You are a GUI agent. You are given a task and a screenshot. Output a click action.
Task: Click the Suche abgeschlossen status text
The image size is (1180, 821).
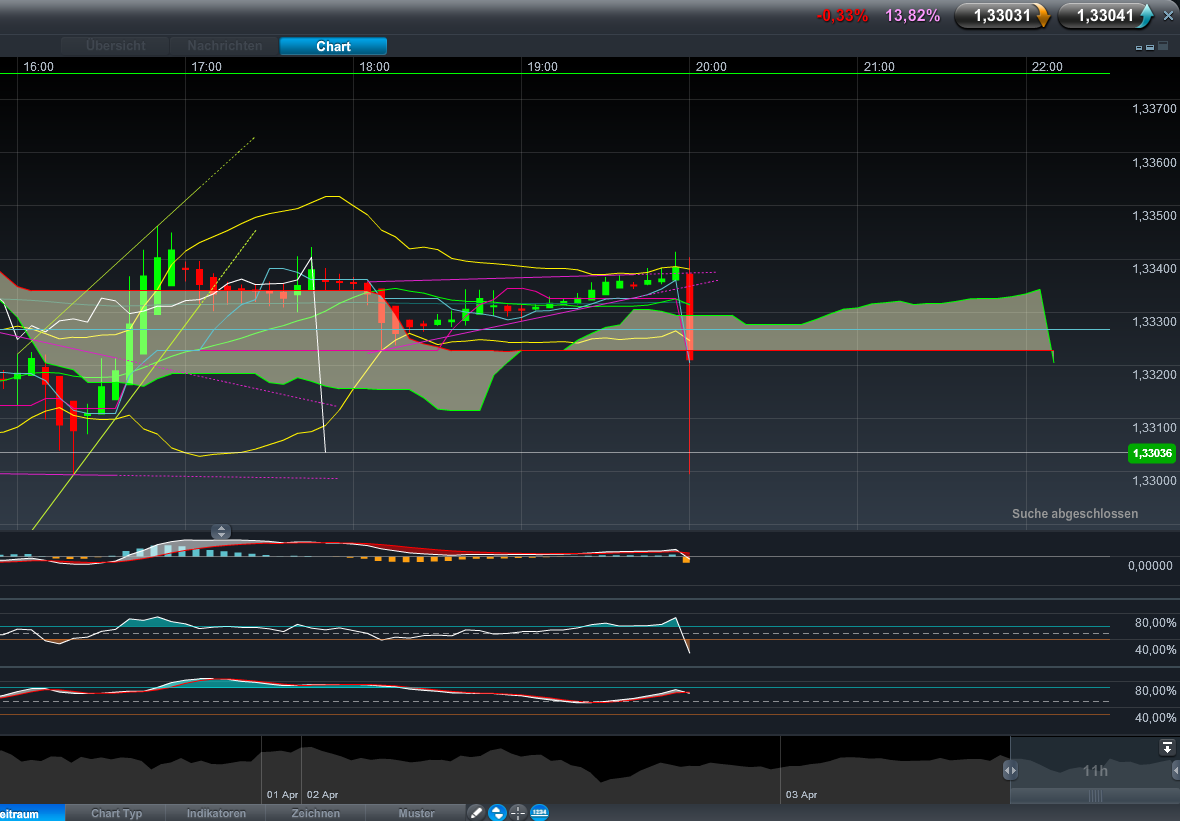(1075, 514)
